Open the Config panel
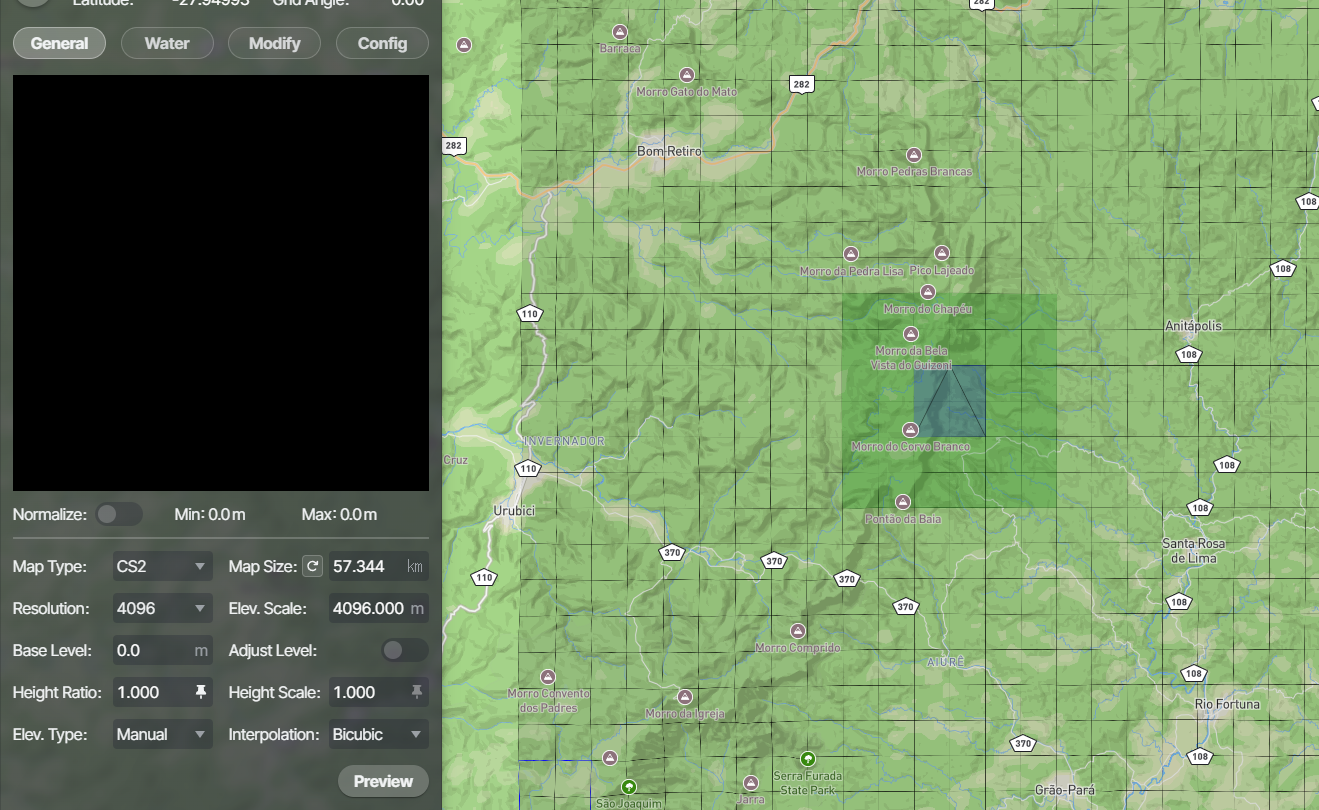Image resolution: width=1319 pixels, height=810 pixels. tap(382, 43)
